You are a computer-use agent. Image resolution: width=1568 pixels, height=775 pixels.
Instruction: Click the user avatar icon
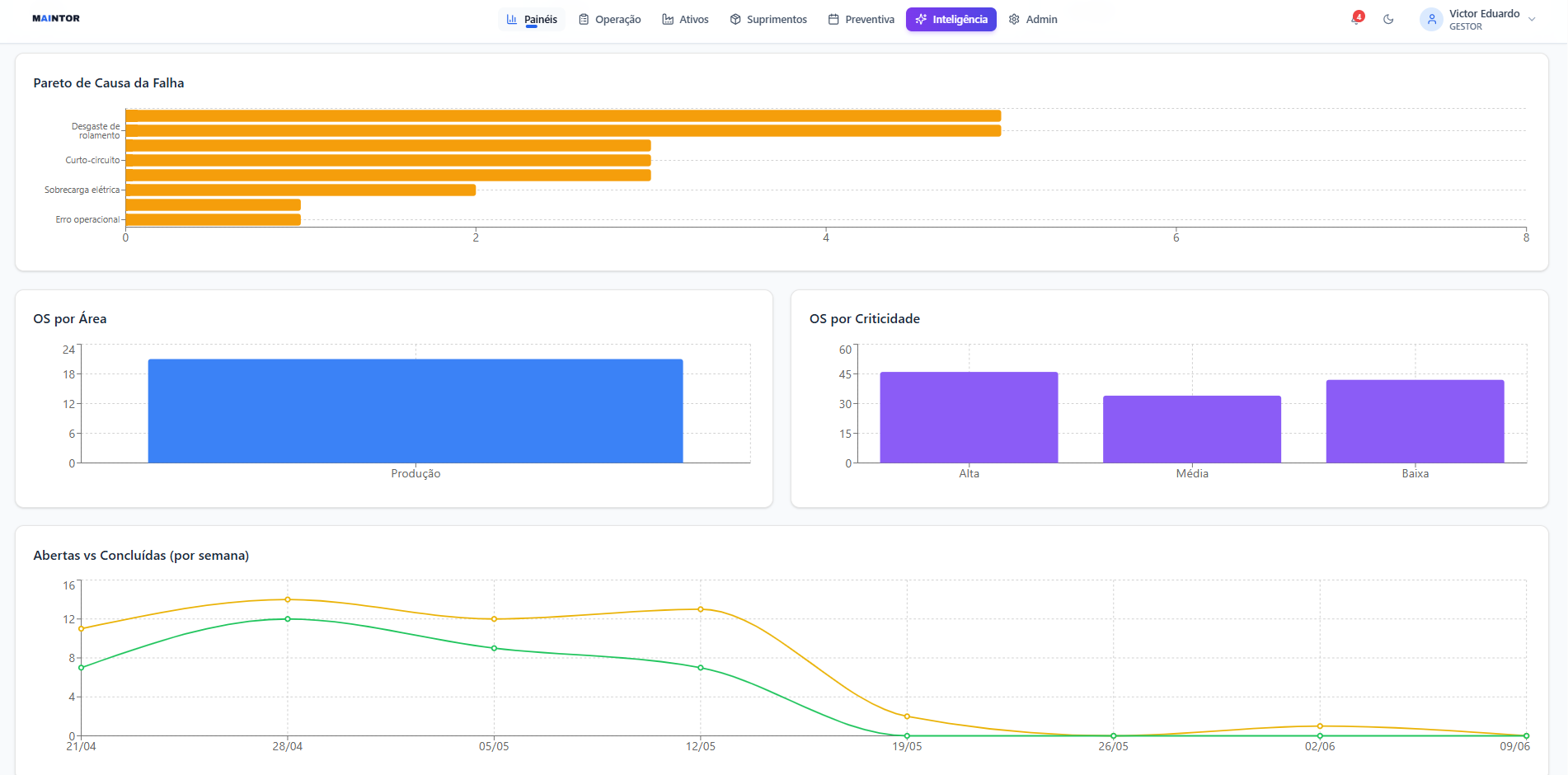[1432, 19]
